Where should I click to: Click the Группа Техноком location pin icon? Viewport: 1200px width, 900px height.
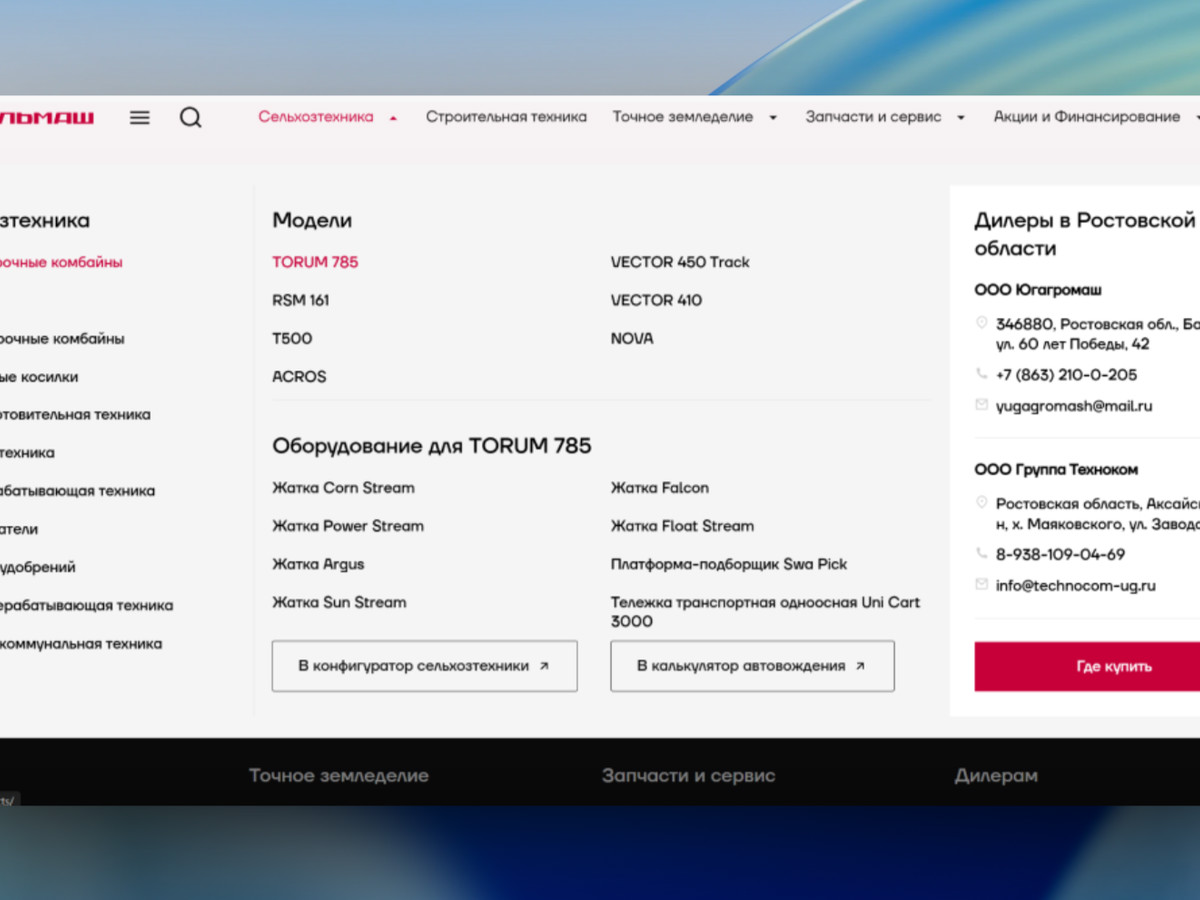pyautogui.click(x=982, y=503)
